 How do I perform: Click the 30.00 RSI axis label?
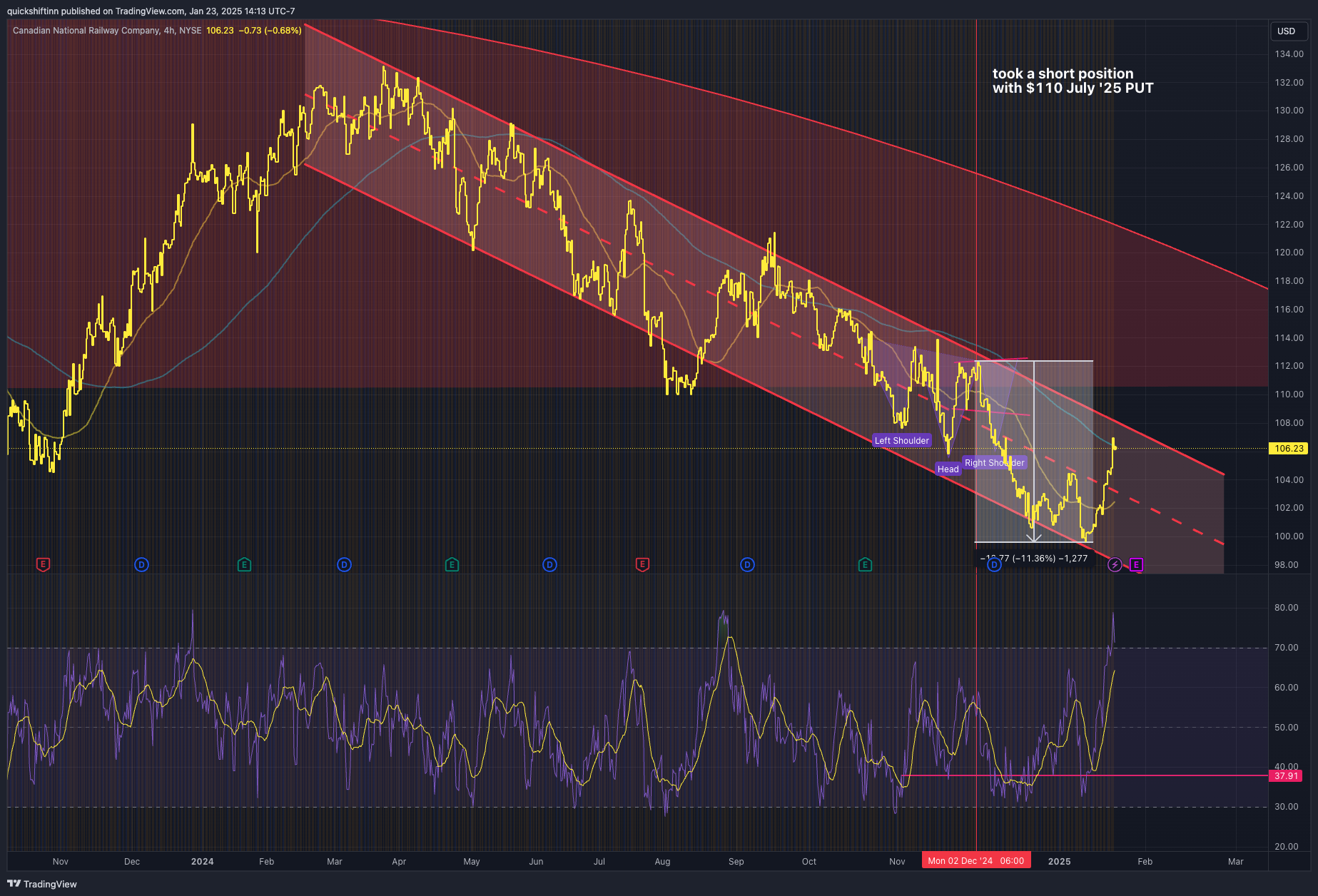click(1287, 807)
